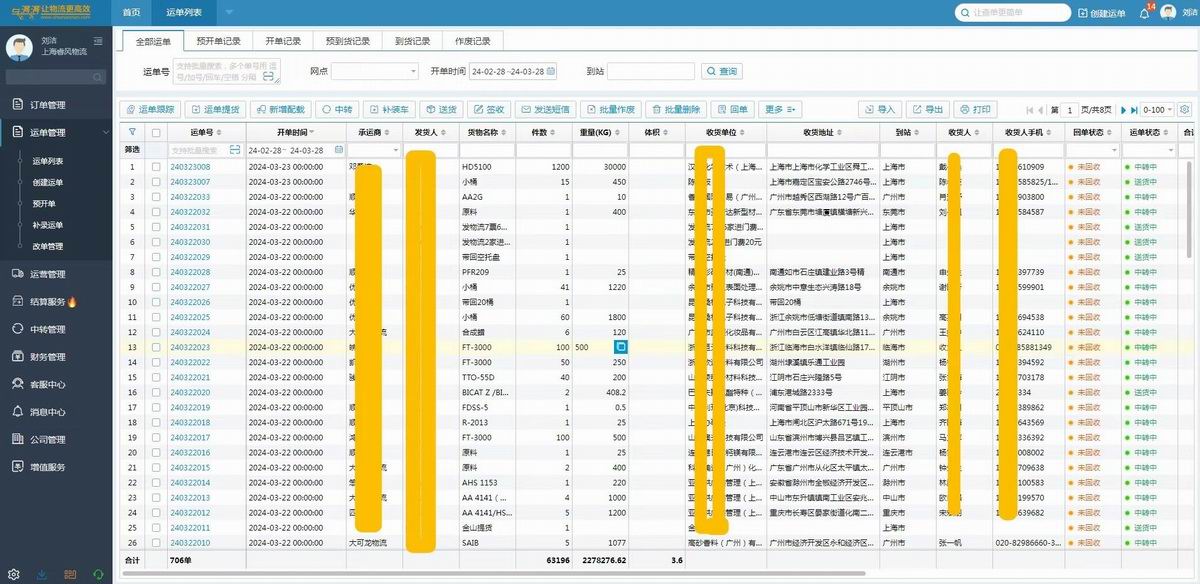Click the filter funnel icon in table header
This screenshot has height=584, width=1200.
[132, 132]
